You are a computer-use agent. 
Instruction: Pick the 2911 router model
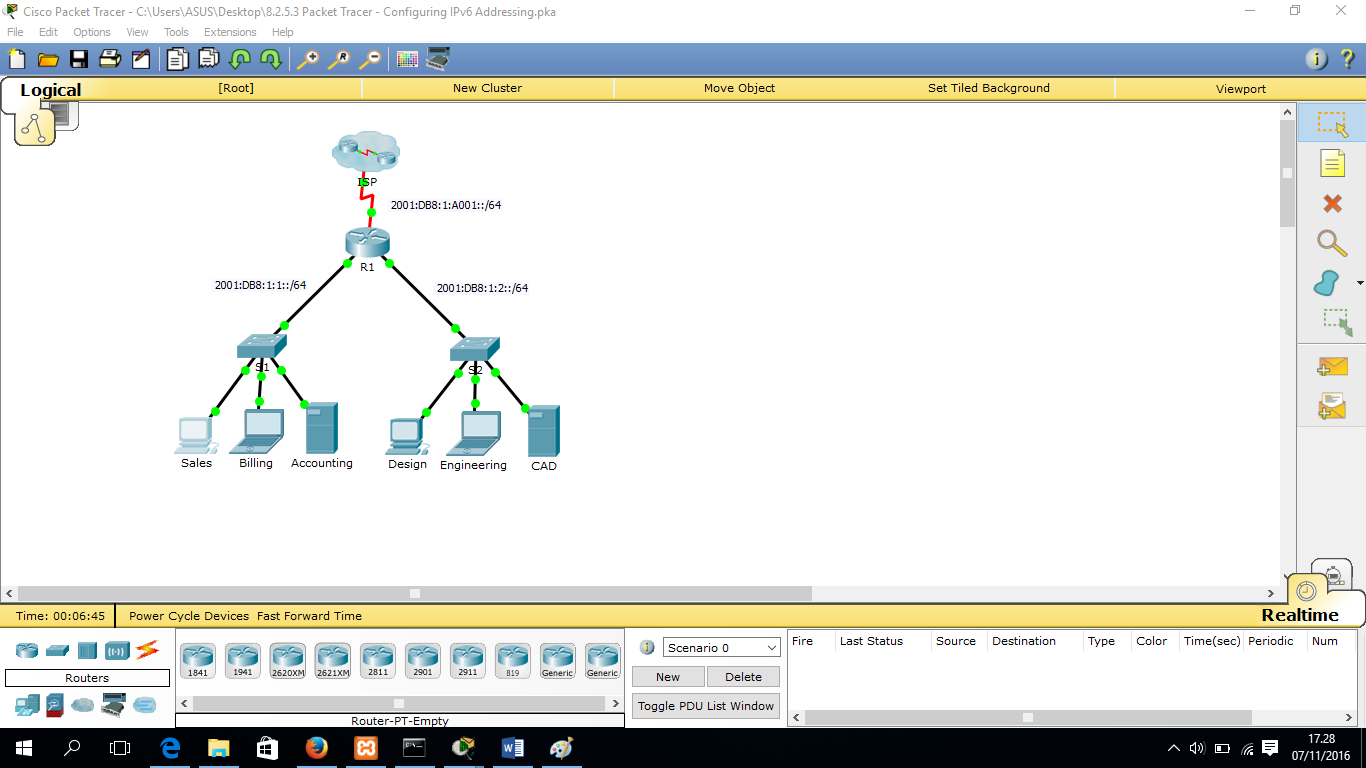[x=467, y=661]
